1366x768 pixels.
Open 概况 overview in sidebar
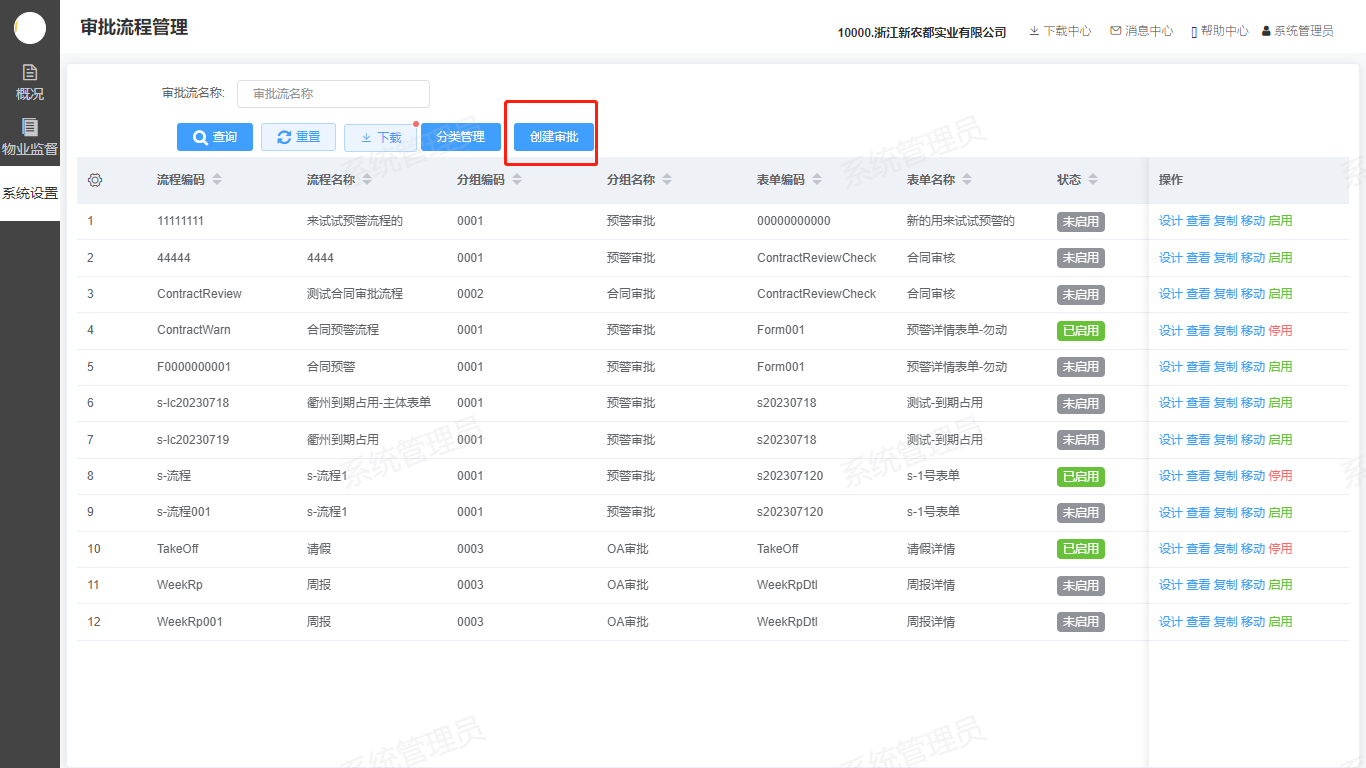[x=30, y=82]
